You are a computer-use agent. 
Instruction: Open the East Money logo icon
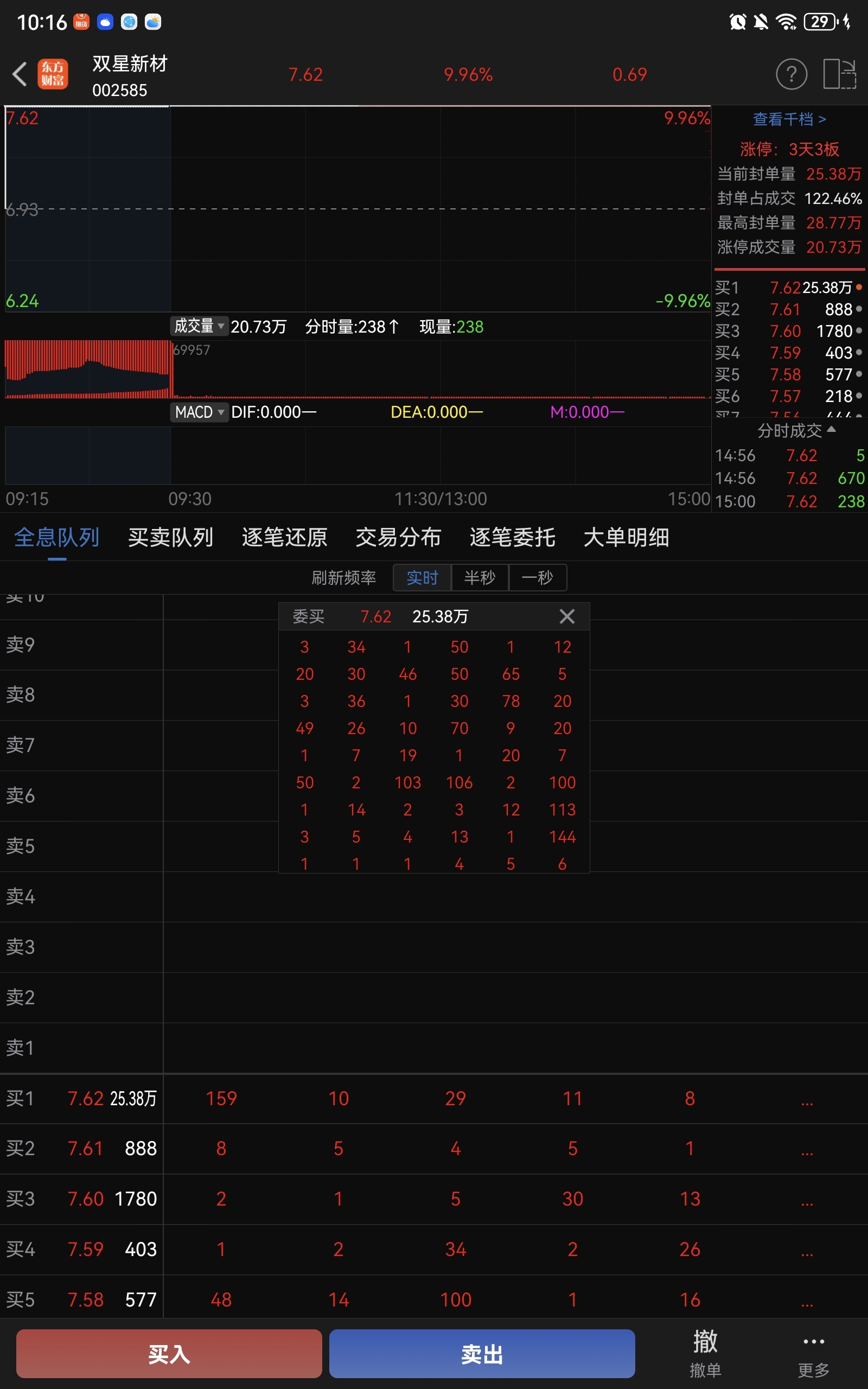point(53,74)
